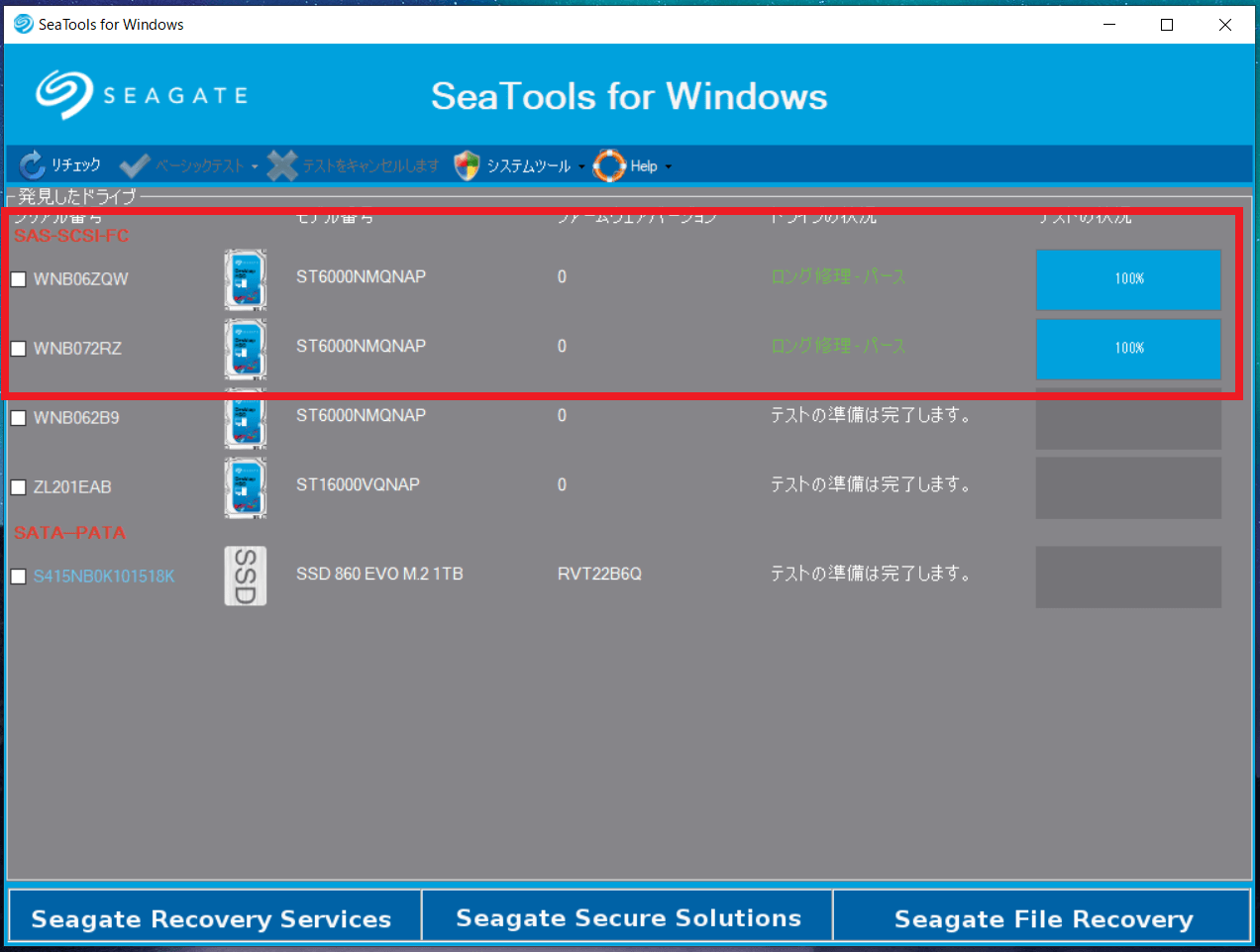This screenshot has height=952, width=1260.
Task: Click model ST6000NMQNAP in the WNB06ZQW row
Action: 361,276
